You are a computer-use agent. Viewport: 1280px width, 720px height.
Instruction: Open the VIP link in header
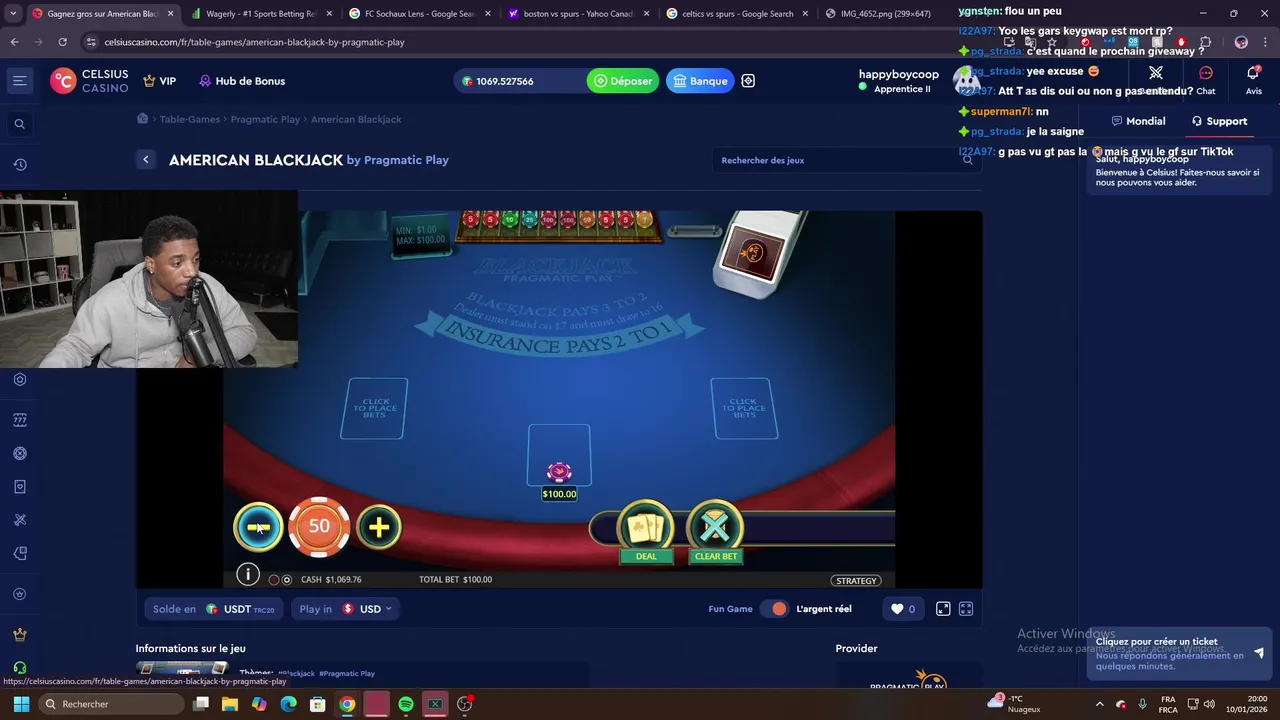coord(160,81)
